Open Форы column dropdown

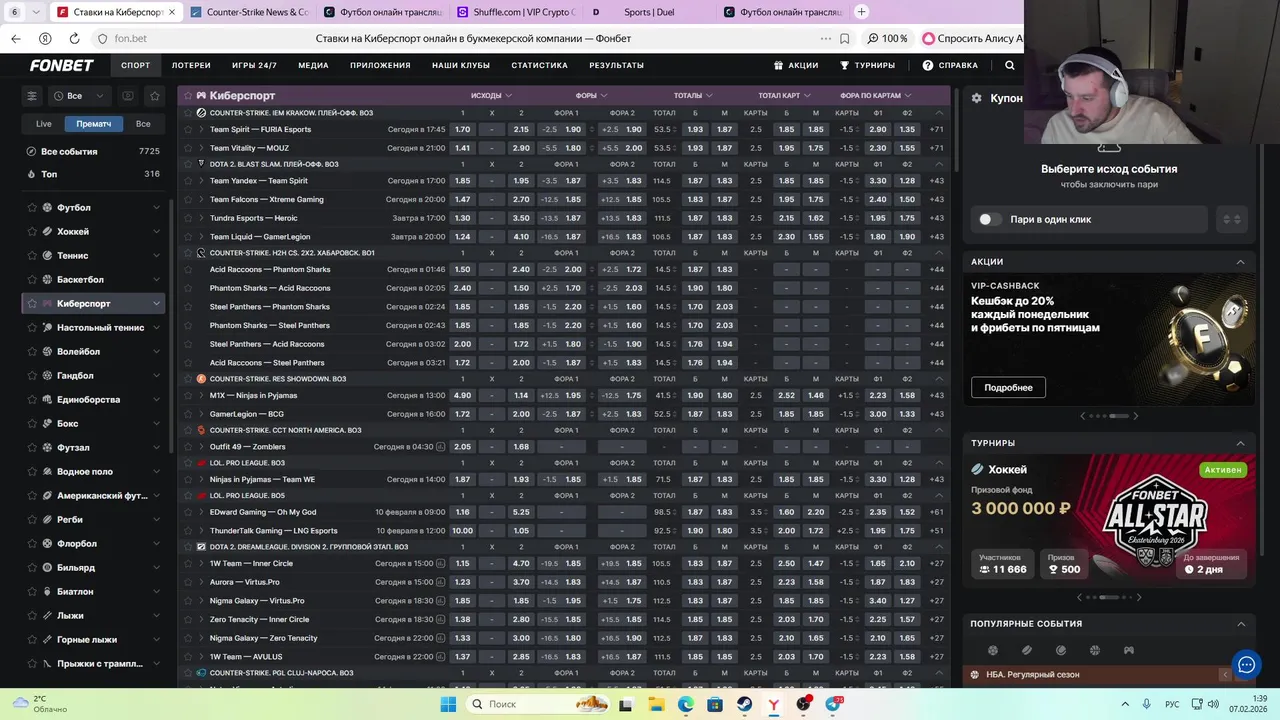click(x=592, y=95)
